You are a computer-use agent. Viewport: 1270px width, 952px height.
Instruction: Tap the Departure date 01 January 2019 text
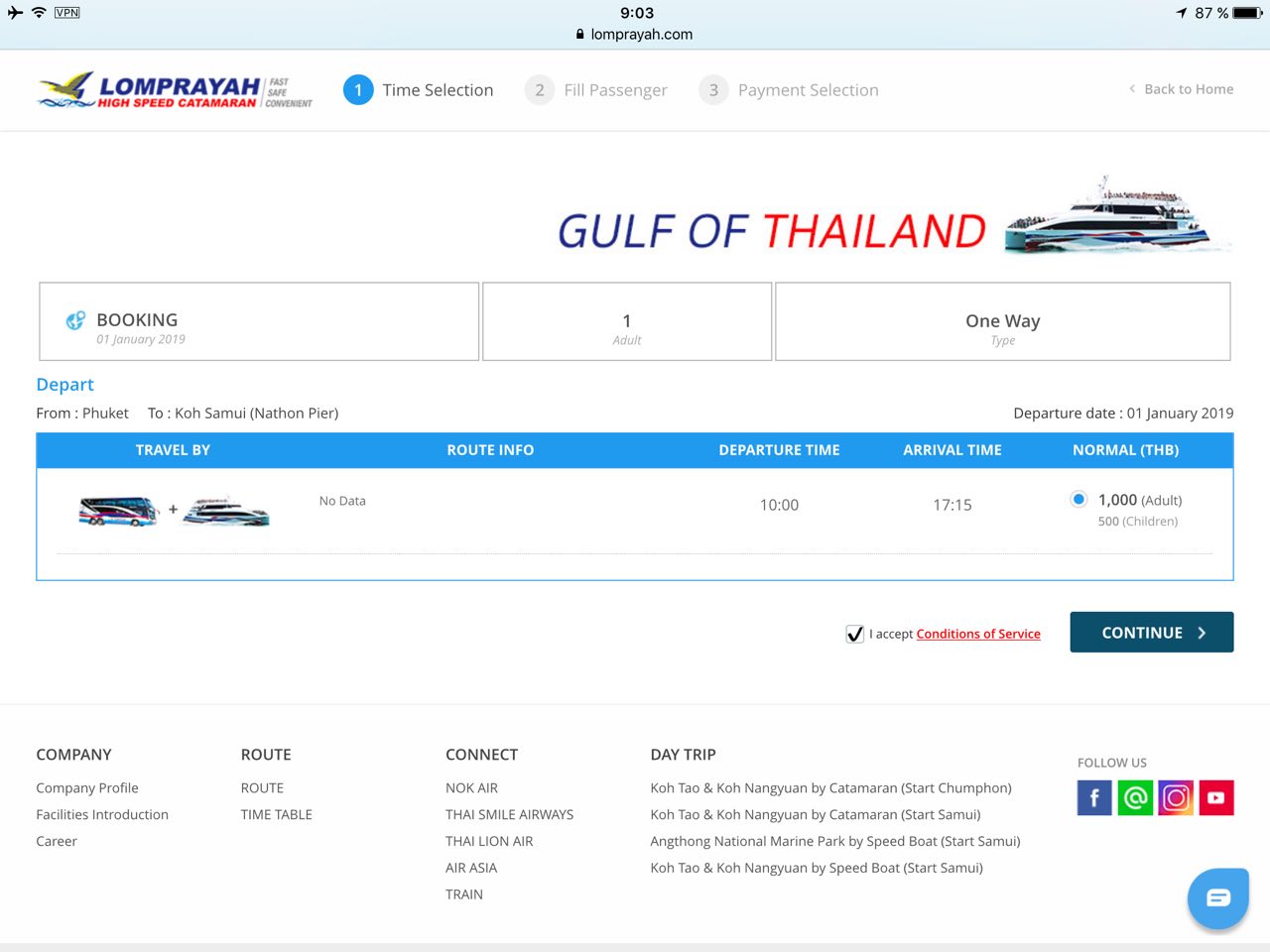click(1123, 414)
